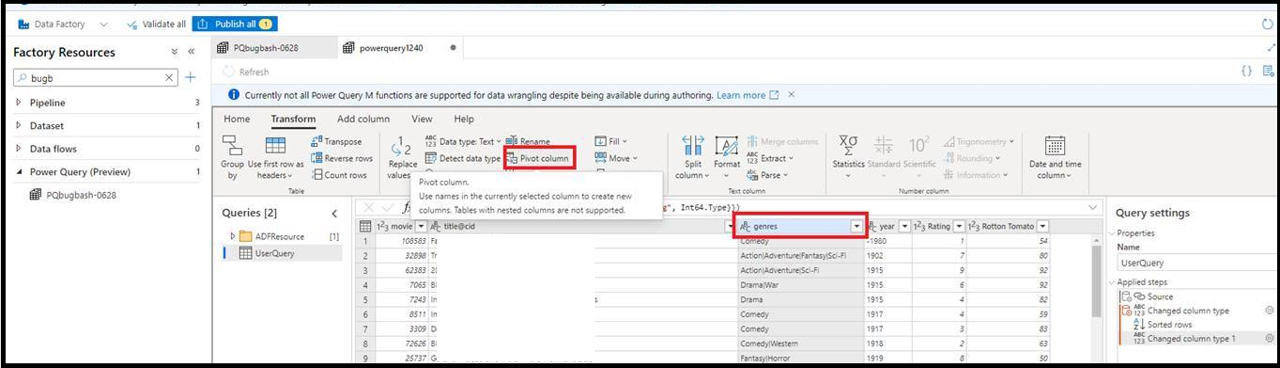Open settings gear of Changed column type step
This screenshot has width=1280, height=368.
1270,310
